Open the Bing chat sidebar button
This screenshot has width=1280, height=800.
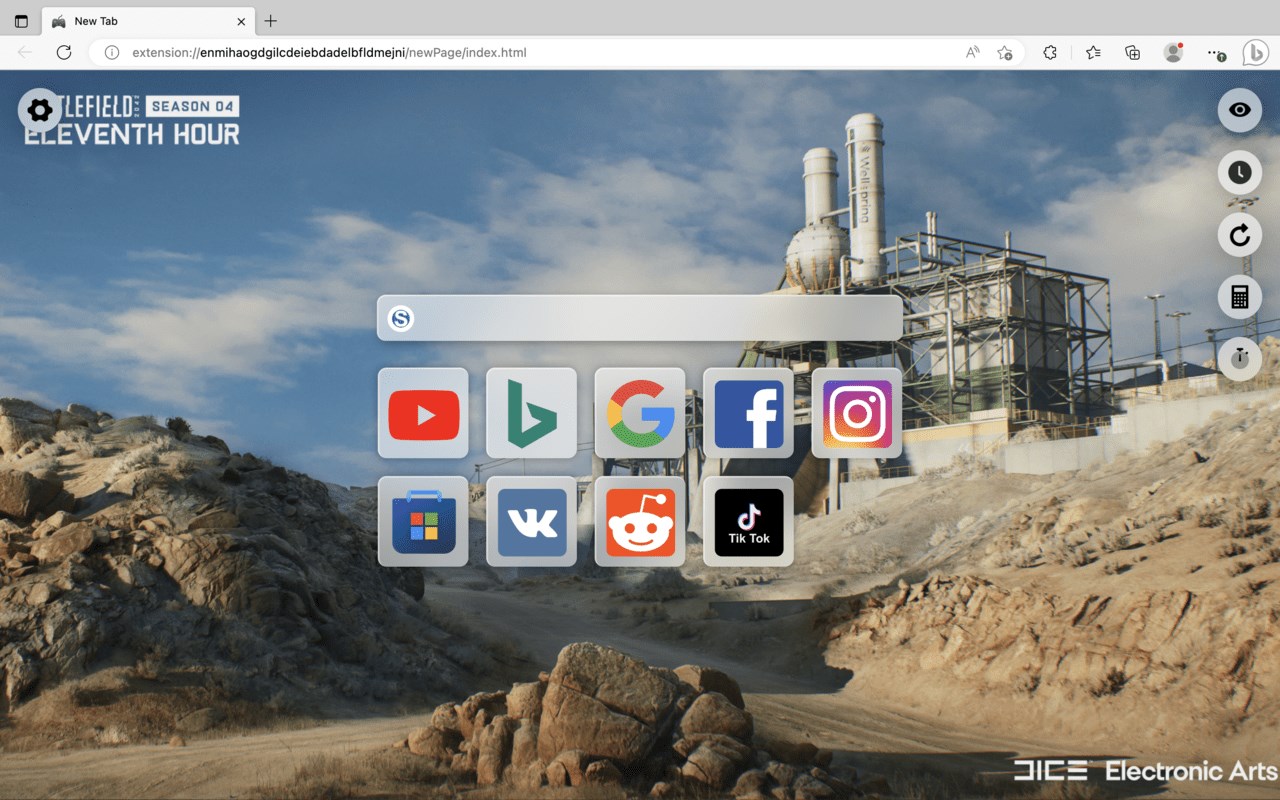(1256, 53)
